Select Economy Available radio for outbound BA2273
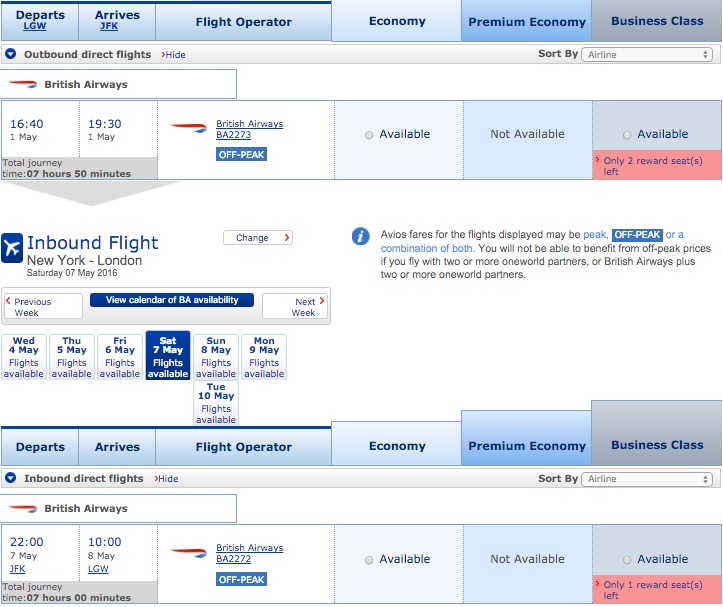 [369, 135]
